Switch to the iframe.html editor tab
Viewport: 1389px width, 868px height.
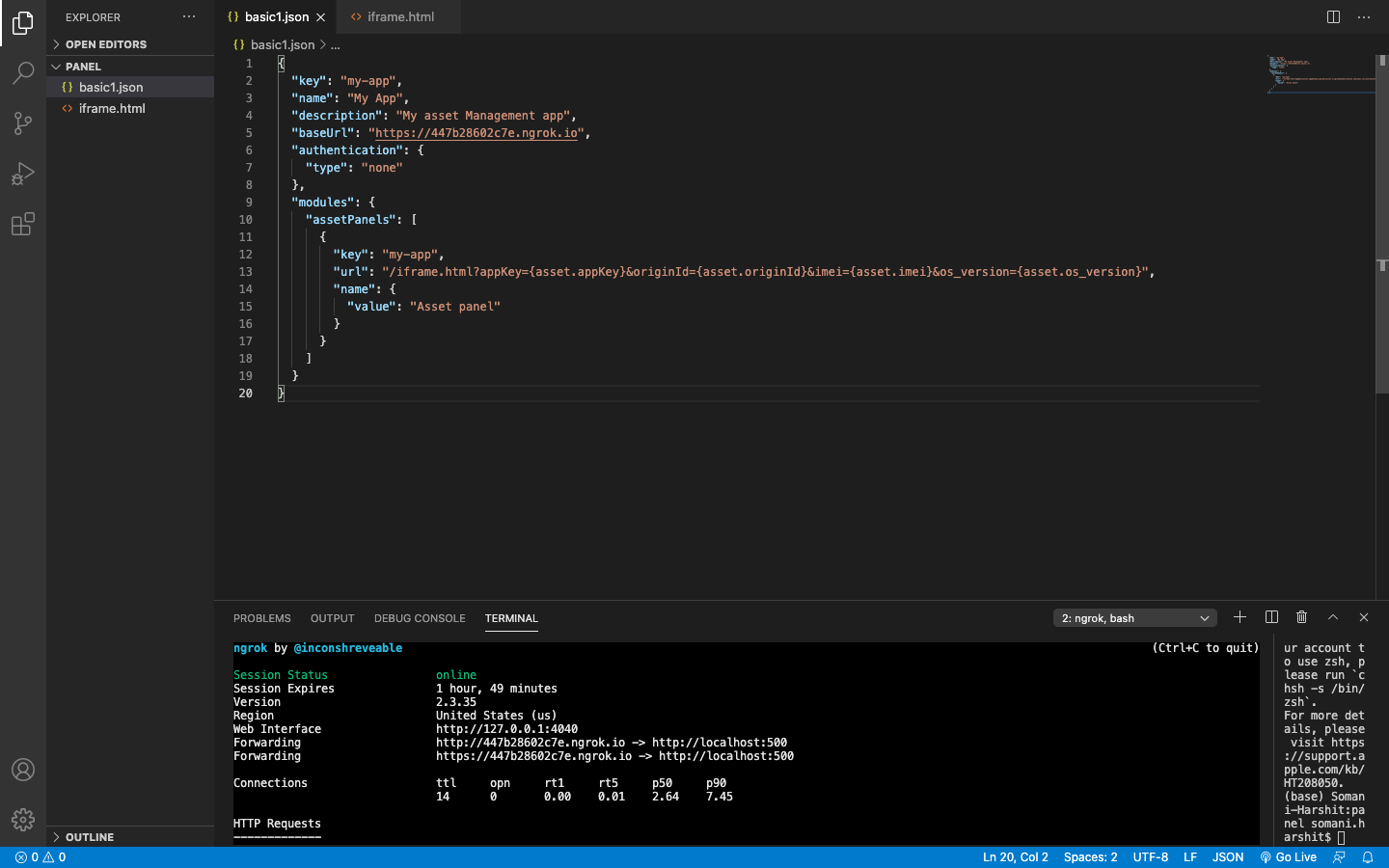click(x=399, y=16)
